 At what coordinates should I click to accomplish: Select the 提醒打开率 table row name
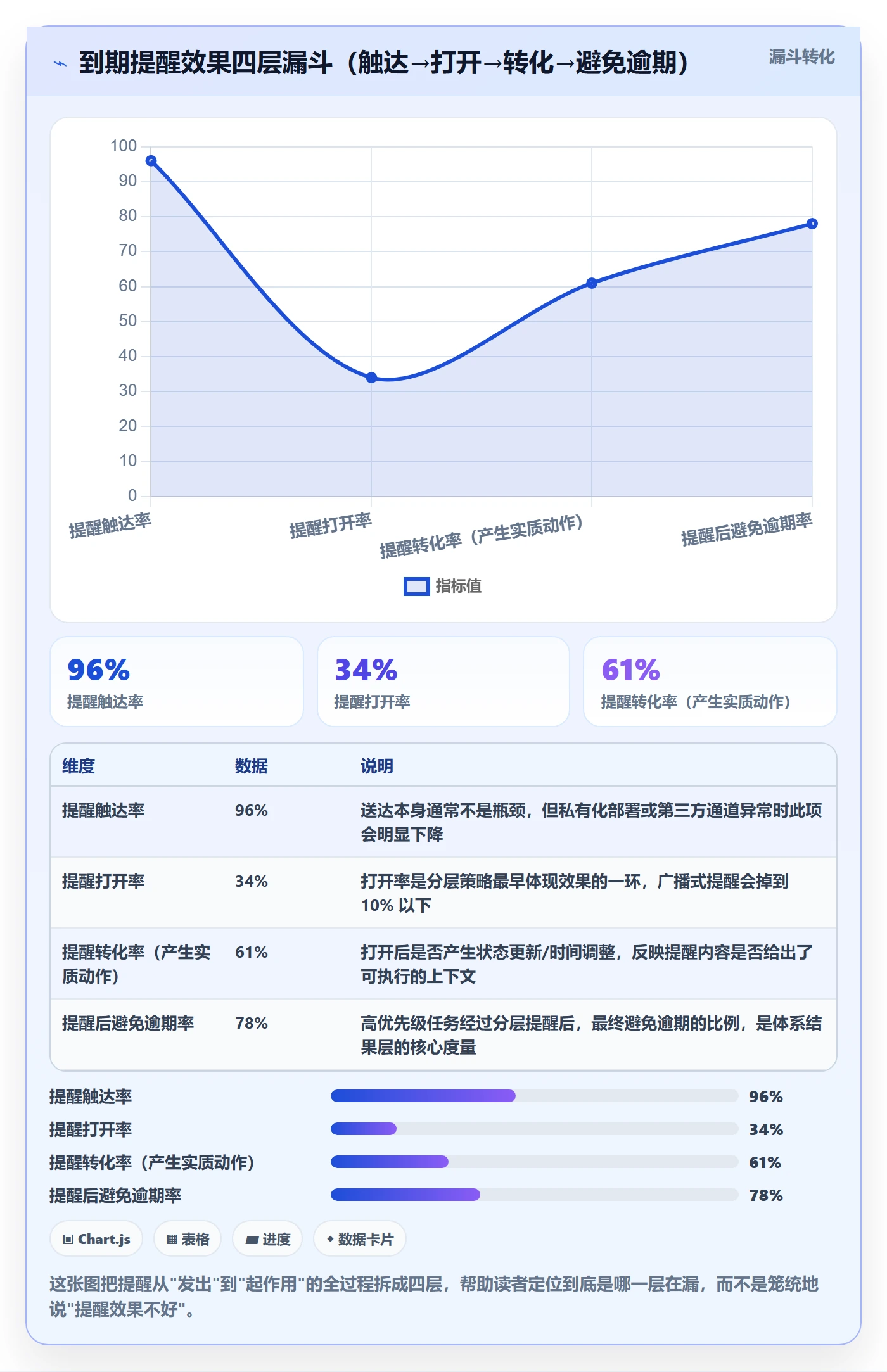click(103, 881)
